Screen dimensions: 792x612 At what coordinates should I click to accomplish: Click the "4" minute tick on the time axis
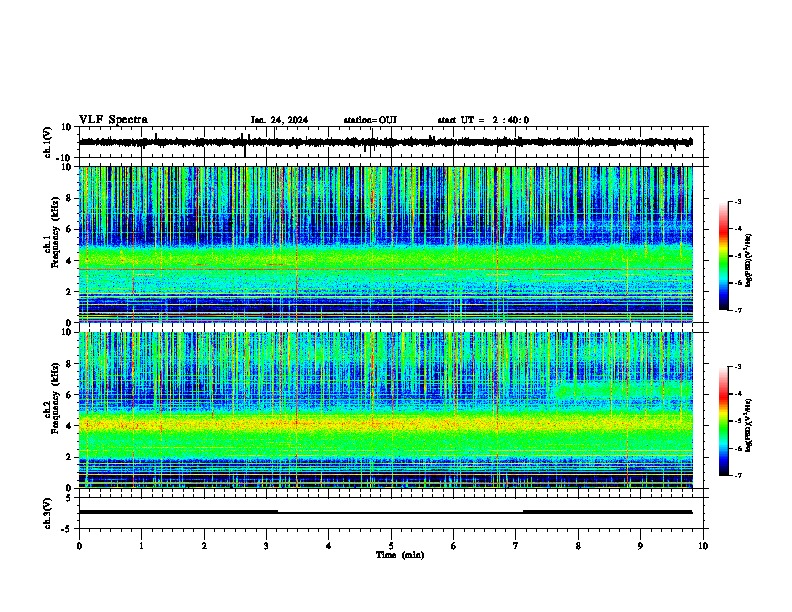[x=329, y=546]
